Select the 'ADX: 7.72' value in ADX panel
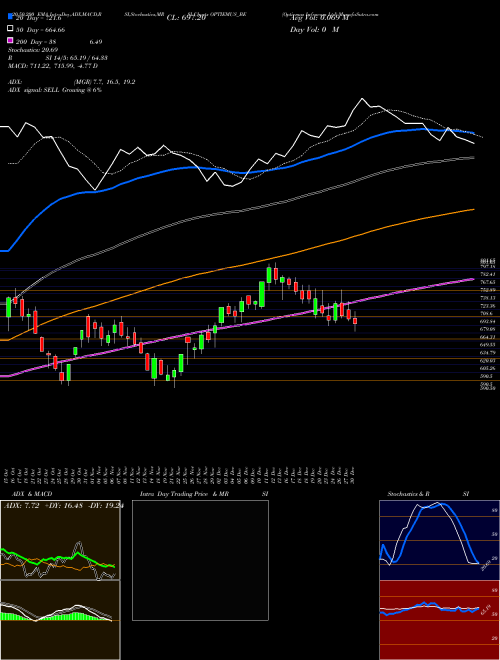 point(21,505)
